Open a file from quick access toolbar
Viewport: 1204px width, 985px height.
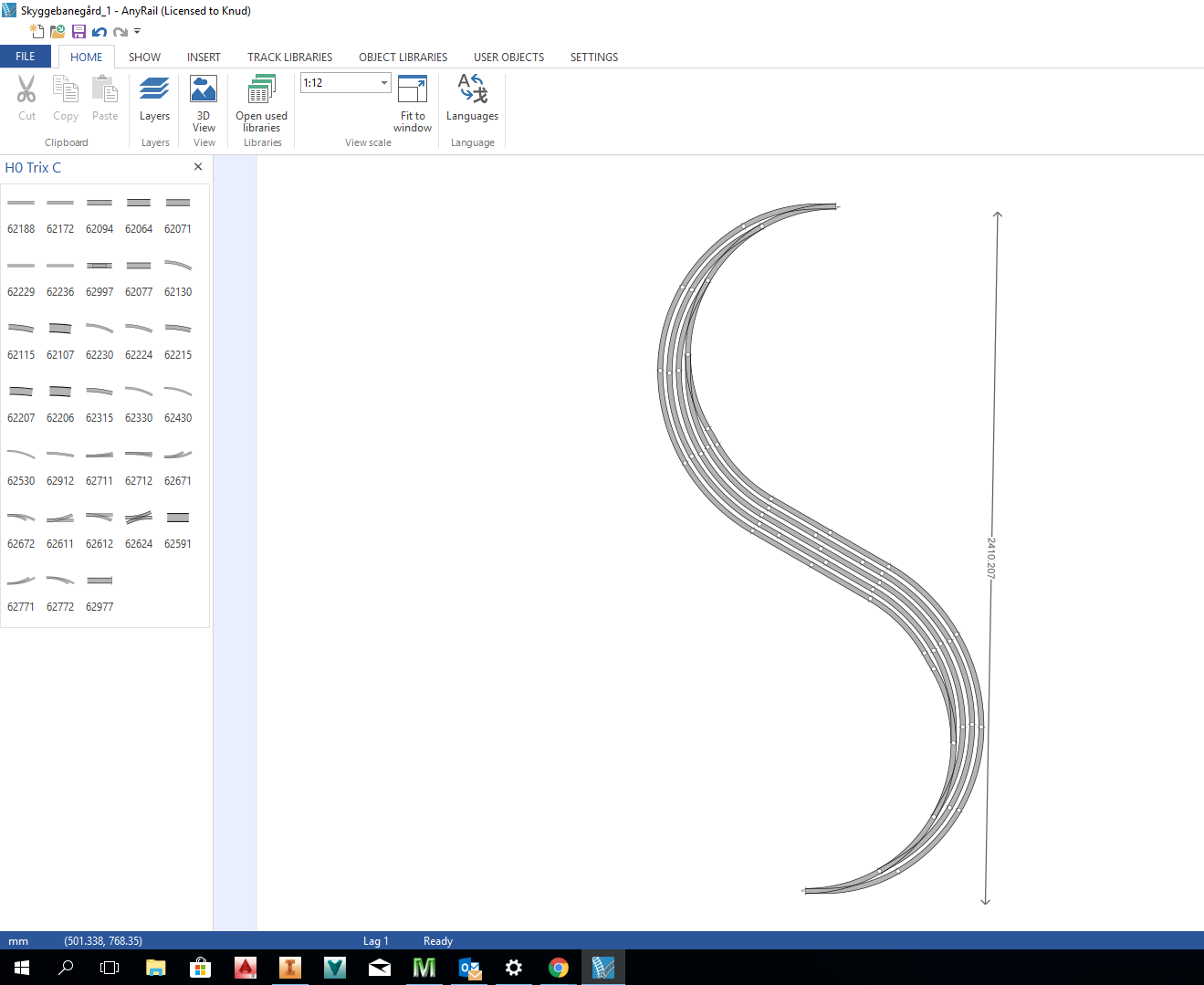pos(58,31)
